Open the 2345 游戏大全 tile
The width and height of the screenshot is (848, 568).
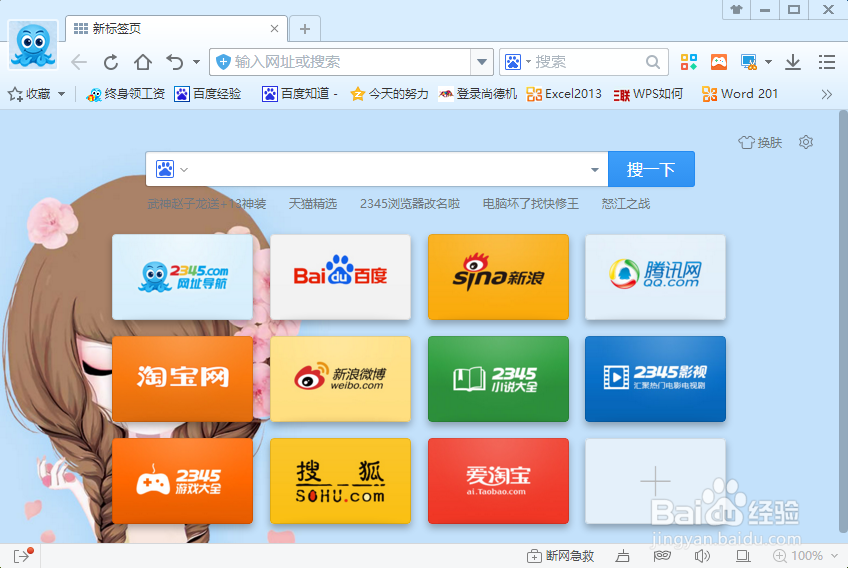182,481
